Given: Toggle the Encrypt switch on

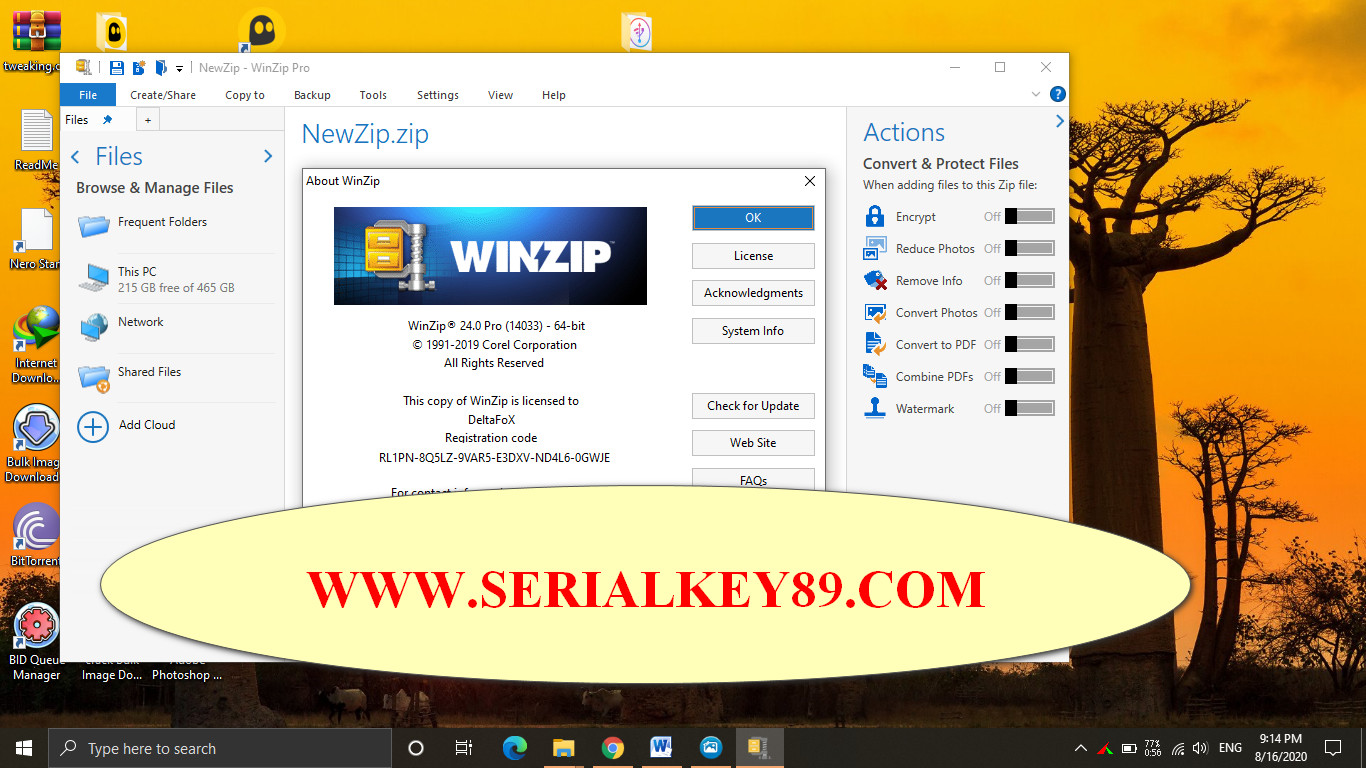Looking at the screenshot, I should pyautogui.click(x=1029, y=216).
